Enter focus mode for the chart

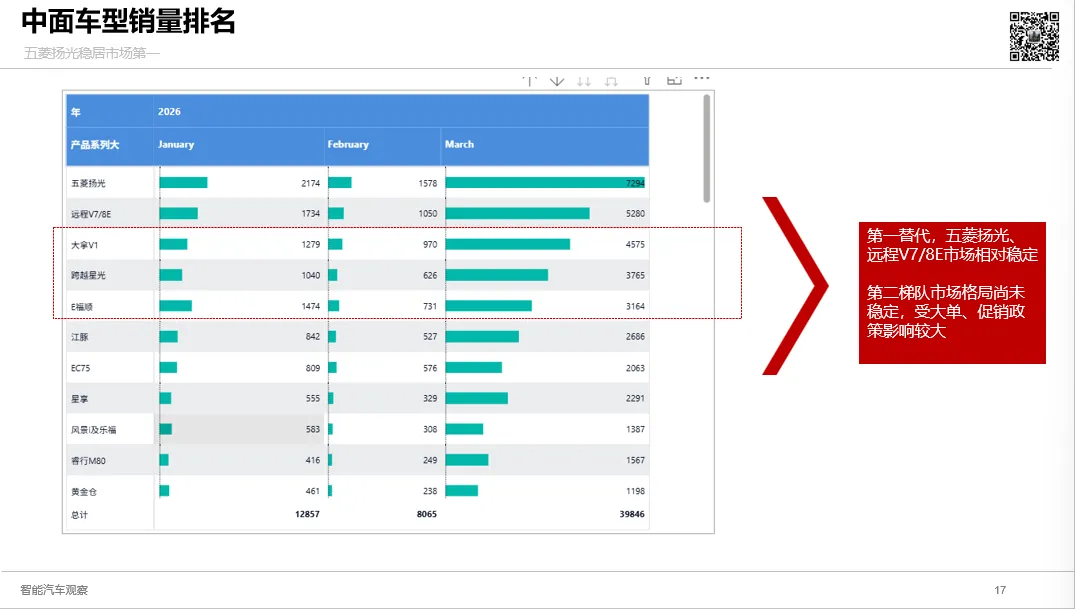(674, 81)
